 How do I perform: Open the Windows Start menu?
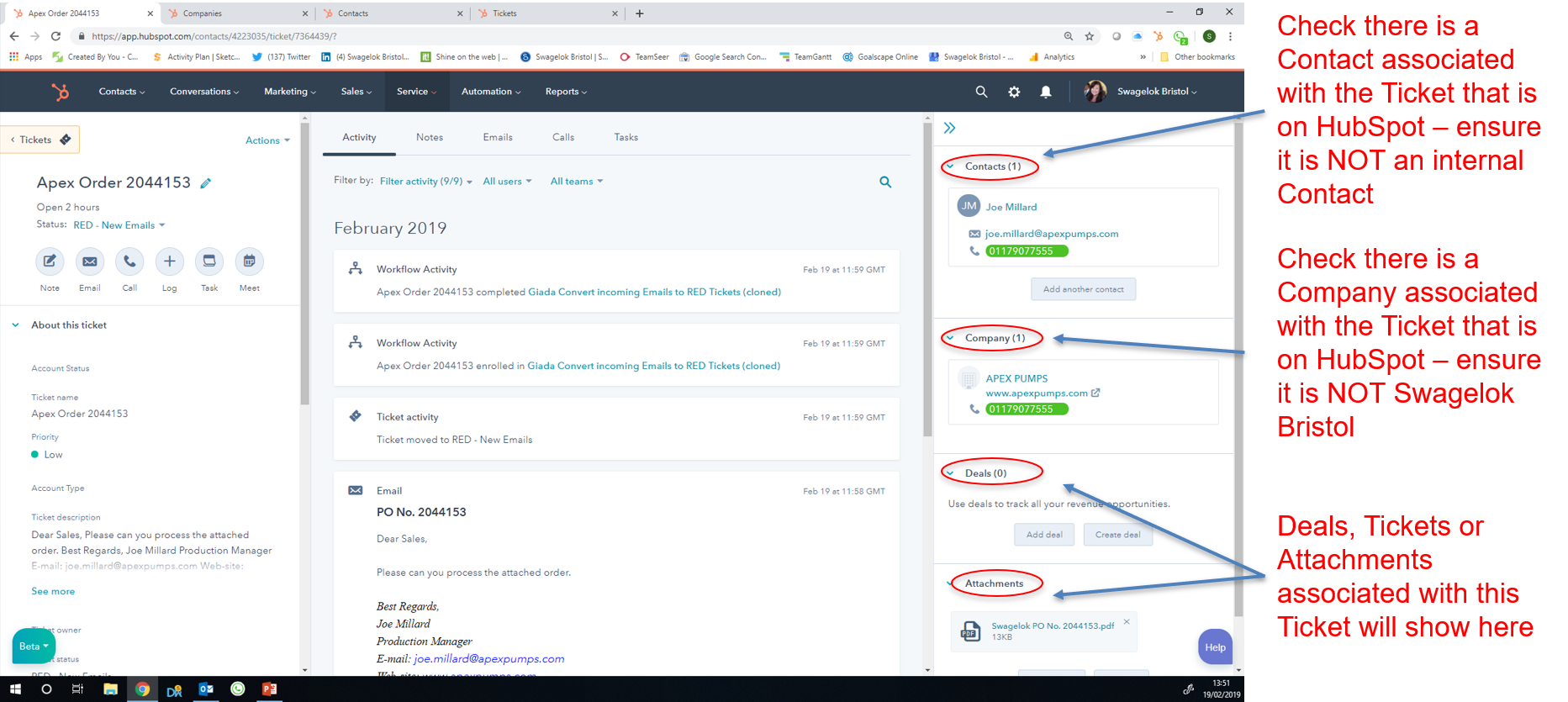click(14, 689)
